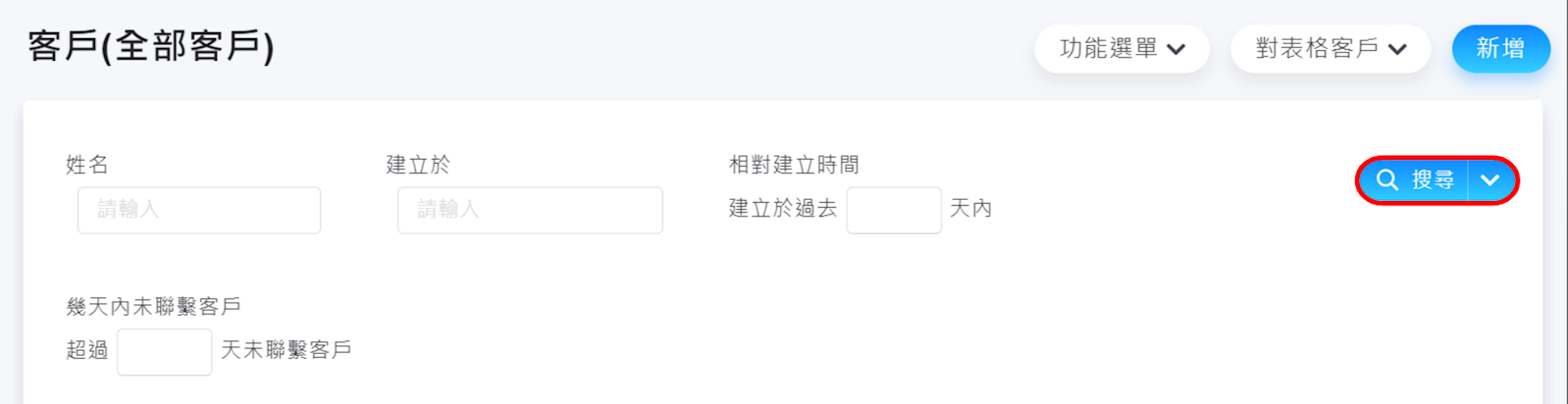The width and height of the screenshot is (1568, 404).
Task: Open the 功能選單 menu
Action: coord(1110,48)
